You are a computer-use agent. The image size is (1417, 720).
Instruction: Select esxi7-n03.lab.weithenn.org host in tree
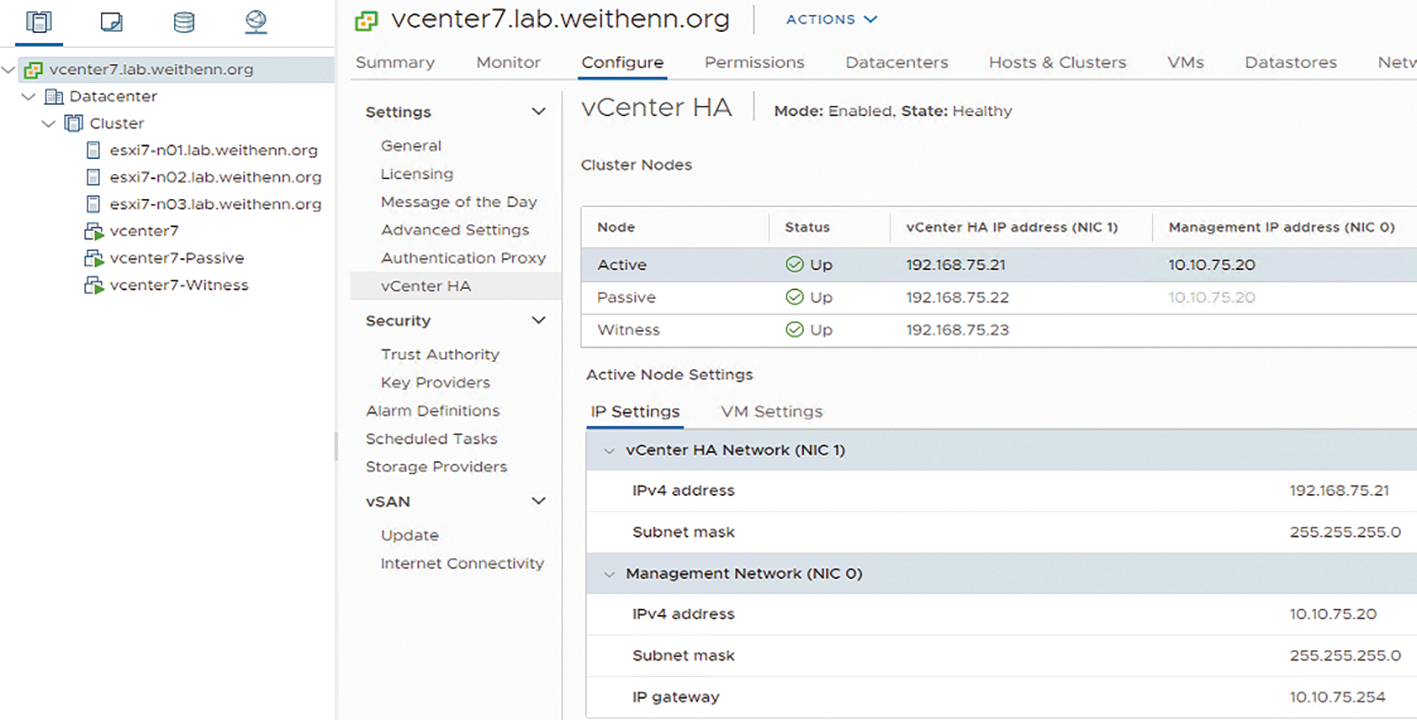(216, 205)
